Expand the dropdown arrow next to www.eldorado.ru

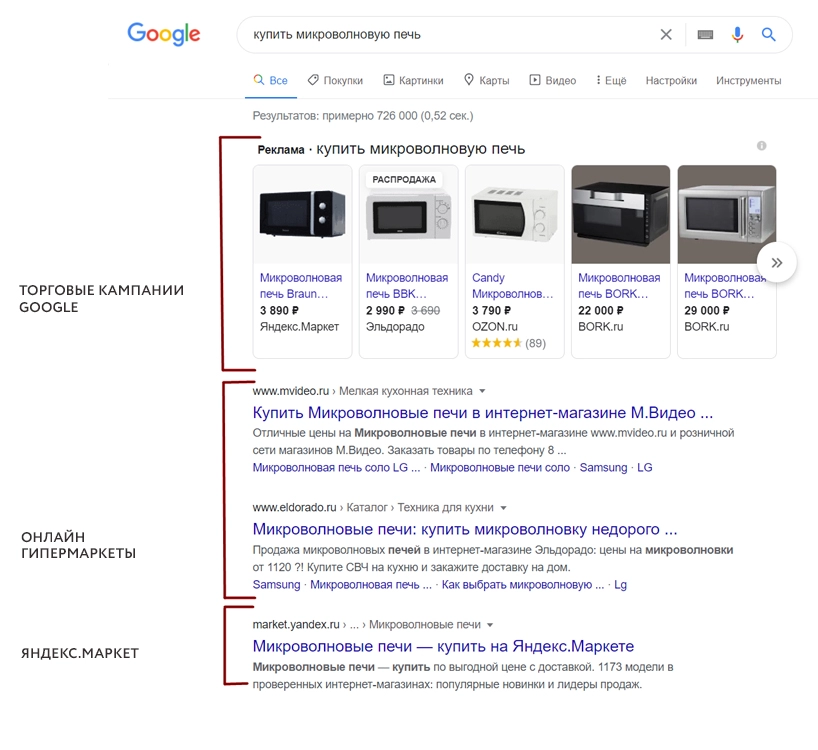(x=503, y=508)
